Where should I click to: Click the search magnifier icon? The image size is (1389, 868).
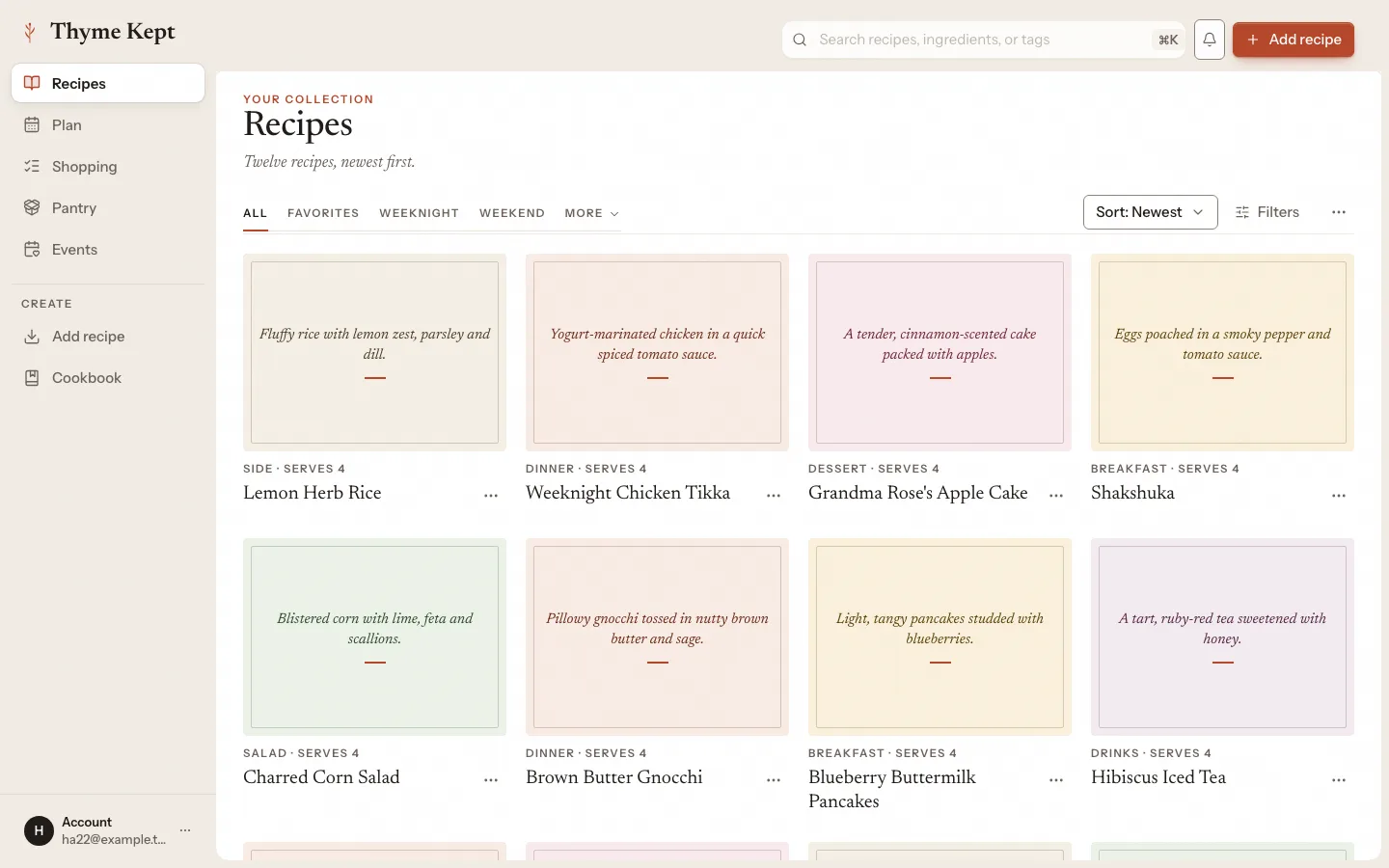[x=800, y=40]
